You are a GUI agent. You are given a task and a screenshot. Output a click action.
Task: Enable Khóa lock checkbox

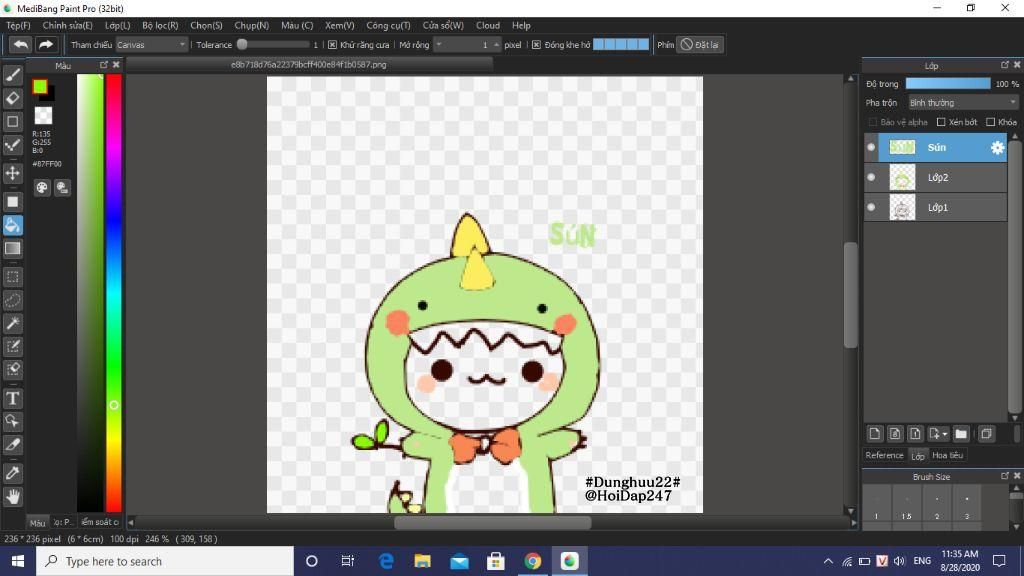pyautogui.click(x=991, y=122)
